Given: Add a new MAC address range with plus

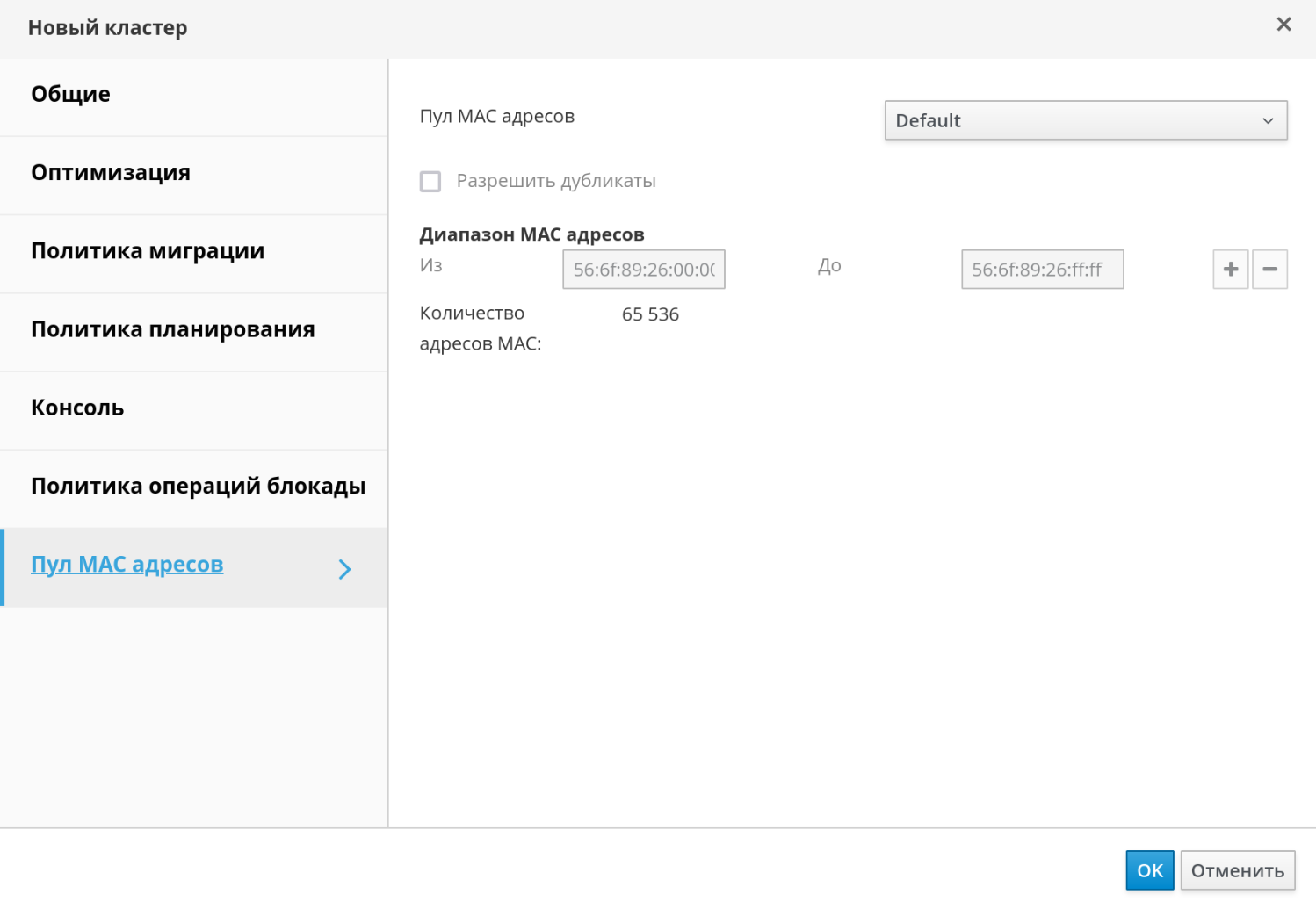Looking at the screenshot, I should tap(1230, 270).
